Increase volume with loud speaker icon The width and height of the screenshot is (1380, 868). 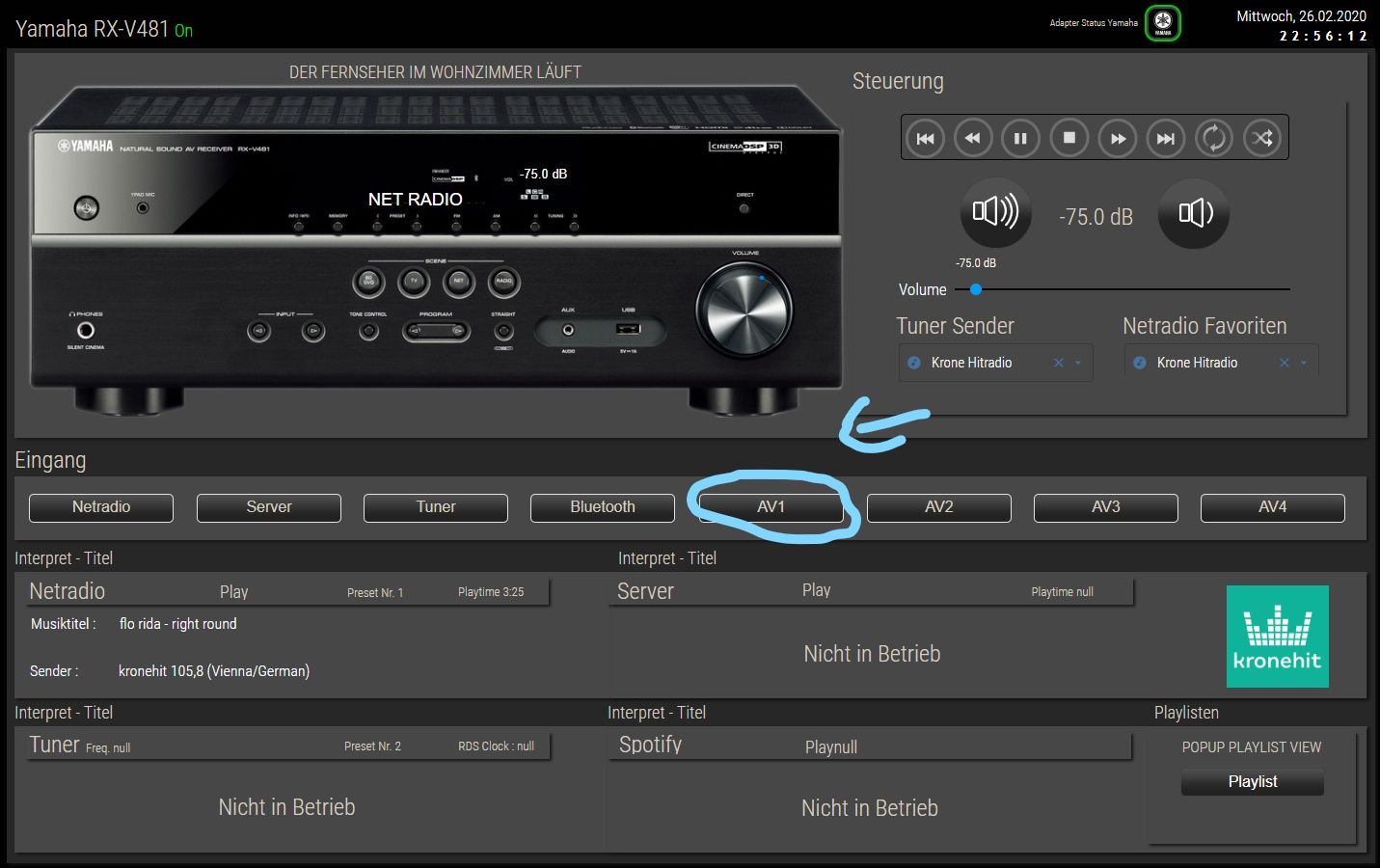(996, 212)
